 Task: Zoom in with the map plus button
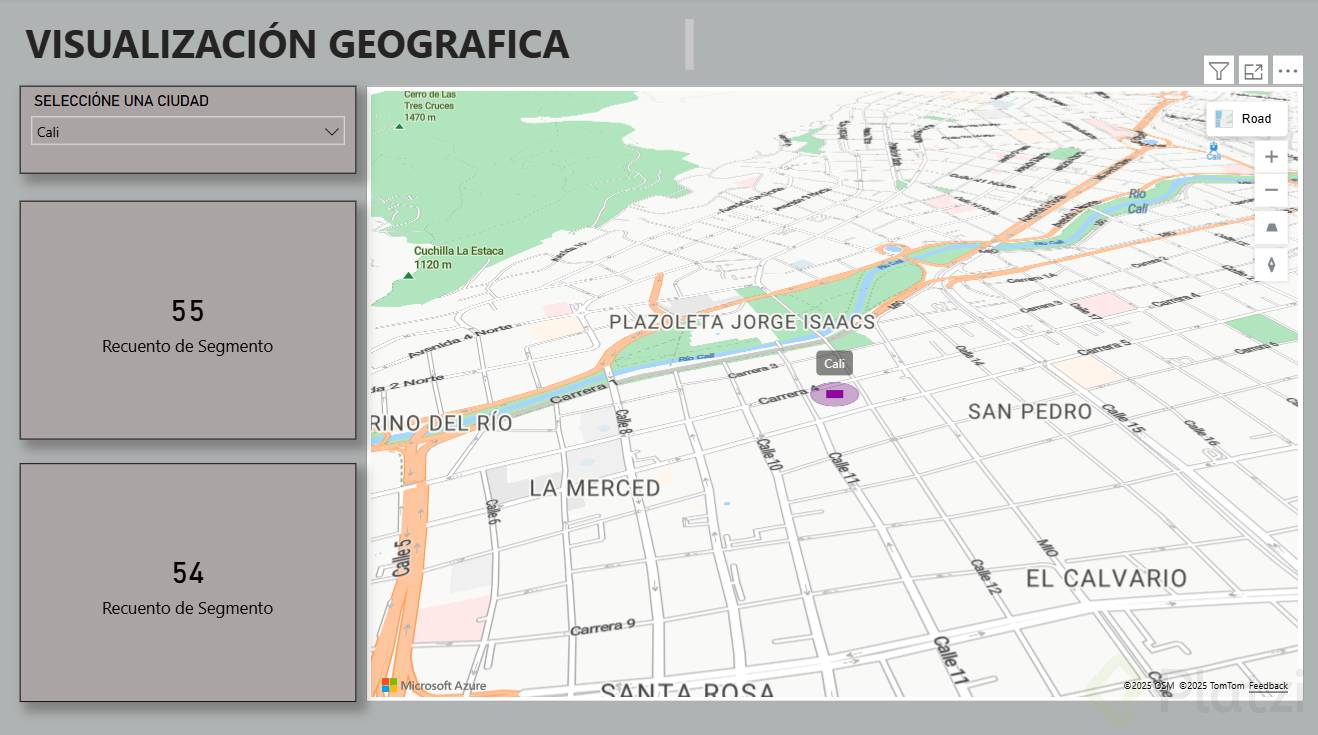point(1271,157)
